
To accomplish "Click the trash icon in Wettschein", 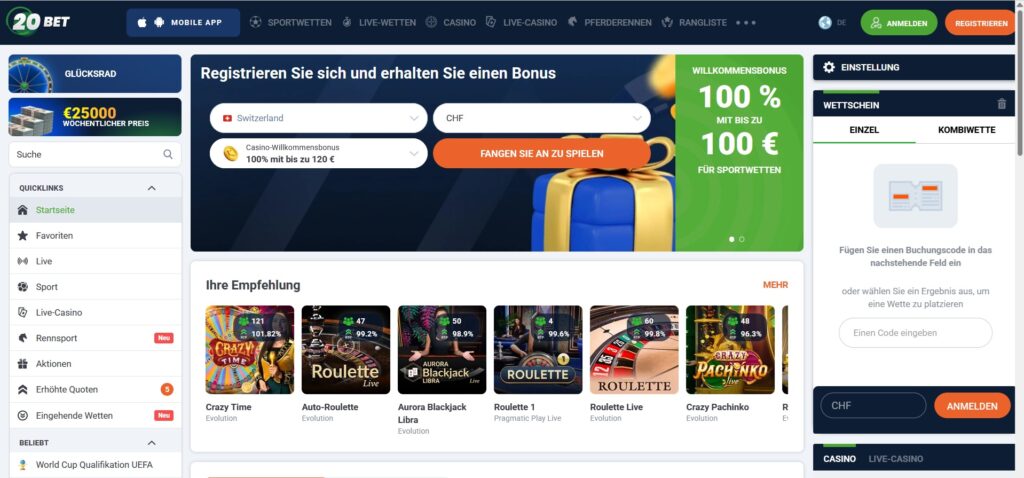I will pyautogui.click(x=1002, y=104).
